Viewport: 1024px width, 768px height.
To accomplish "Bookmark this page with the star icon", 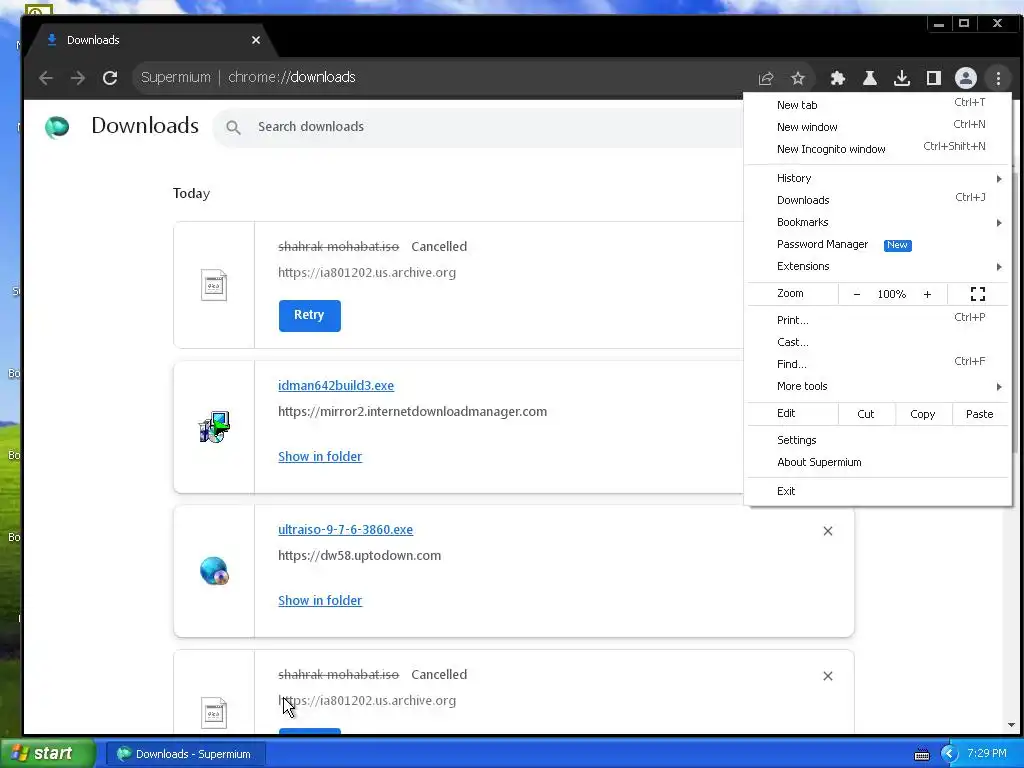I will coord(797,78).
